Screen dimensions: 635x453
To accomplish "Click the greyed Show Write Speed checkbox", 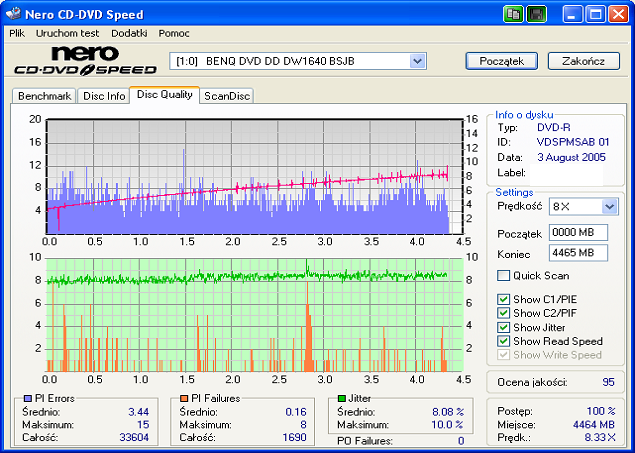I will [503, 355].
